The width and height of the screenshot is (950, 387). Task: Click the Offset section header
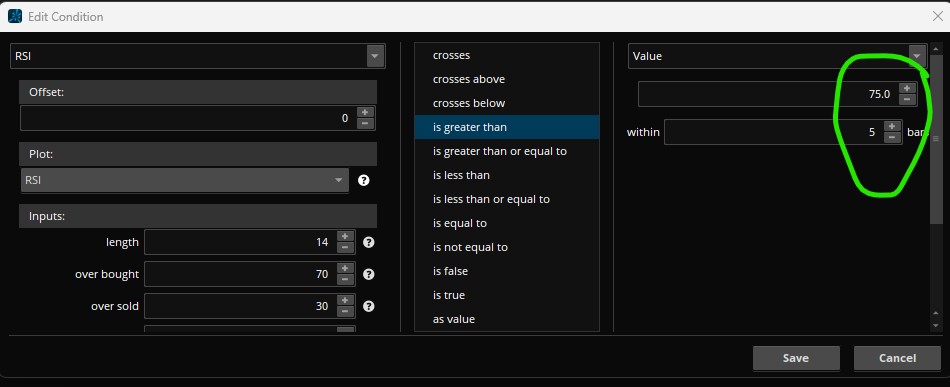198,92
